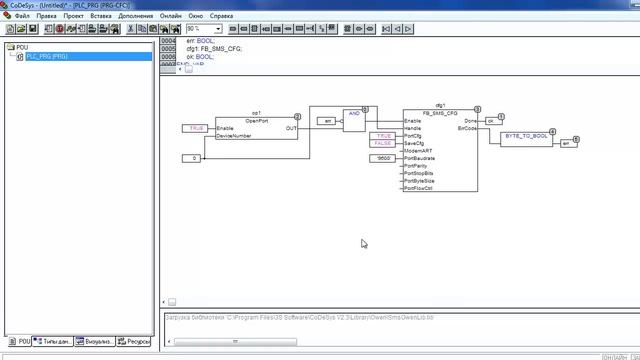Click the Find Next binoculars icon
This screenshot has width=640, height=360.
pyautogui.click(x=176, y=29)
